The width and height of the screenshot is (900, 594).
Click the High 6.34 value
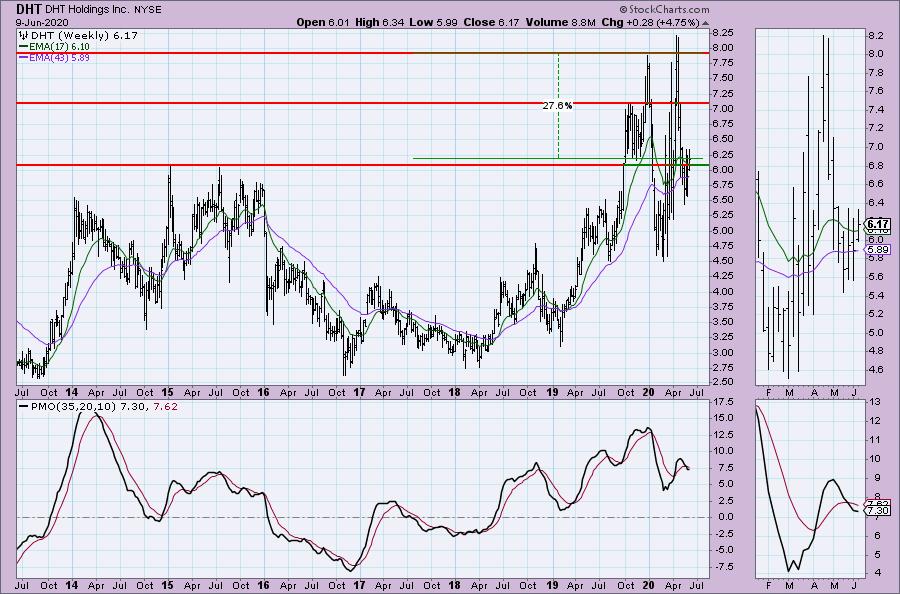[380, 22]
